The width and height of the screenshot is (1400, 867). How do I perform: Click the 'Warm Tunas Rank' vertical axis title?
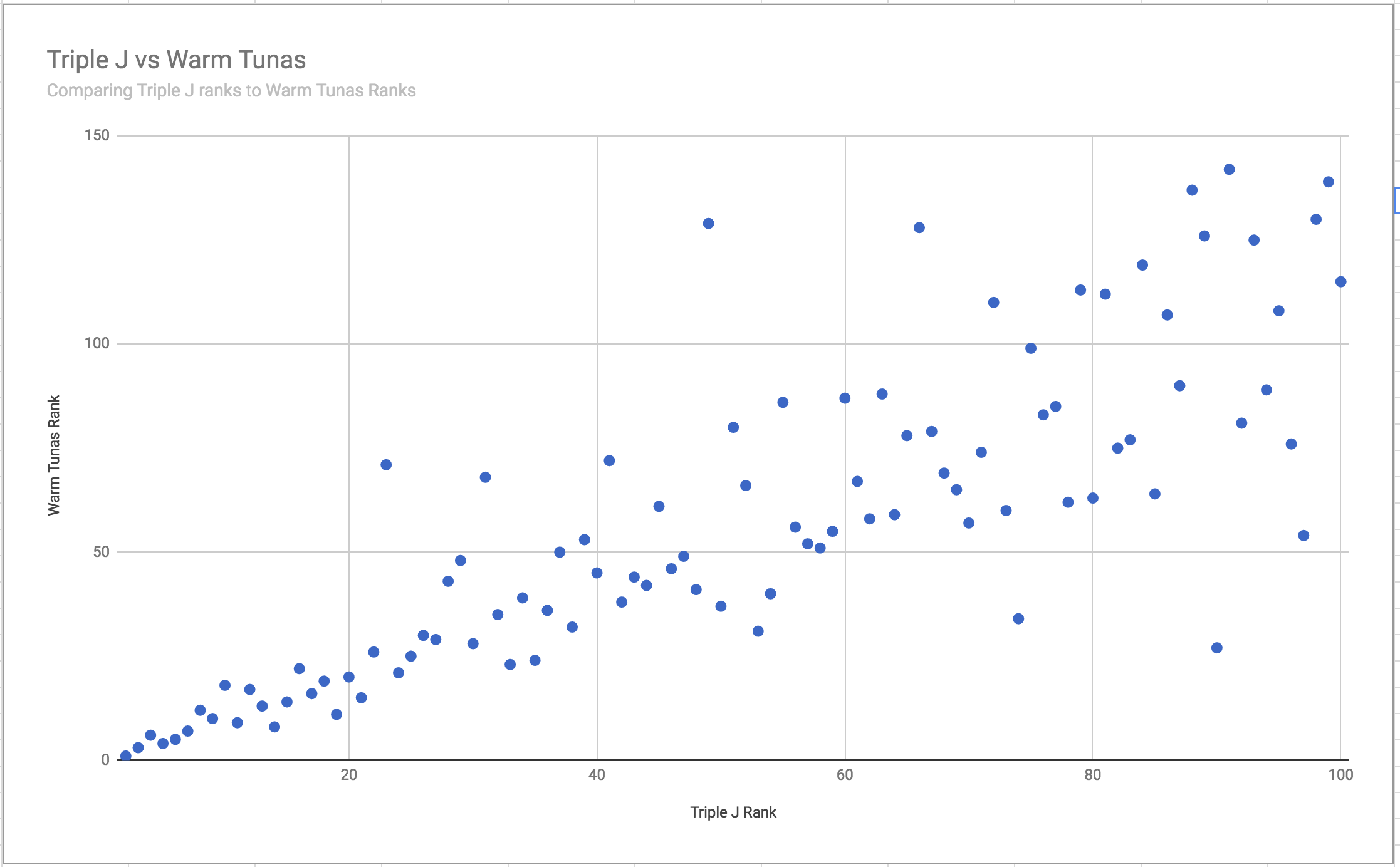tap(54, 455)
